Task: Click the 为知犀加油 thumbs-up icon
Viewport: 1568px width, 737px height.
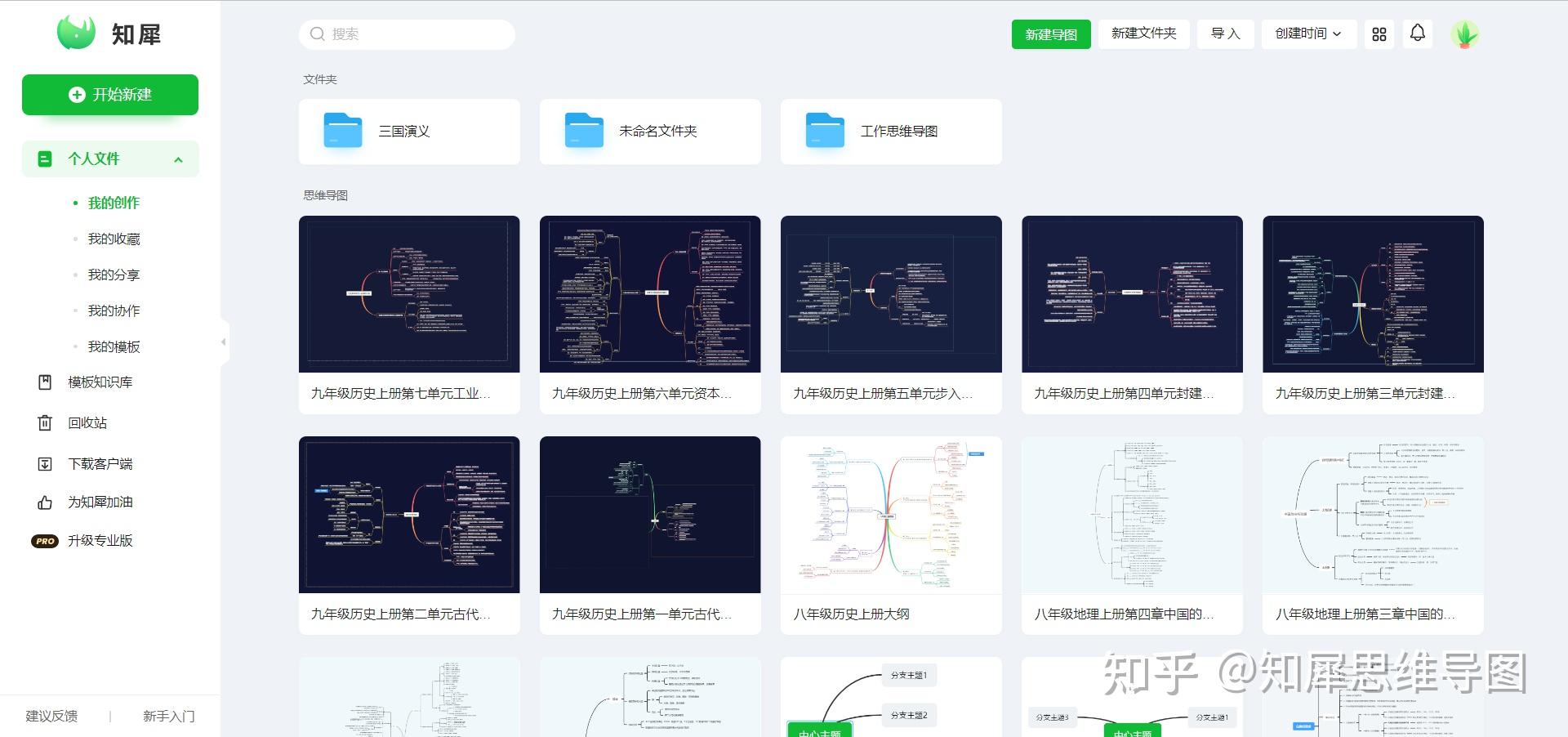Action: click(45, 502)
